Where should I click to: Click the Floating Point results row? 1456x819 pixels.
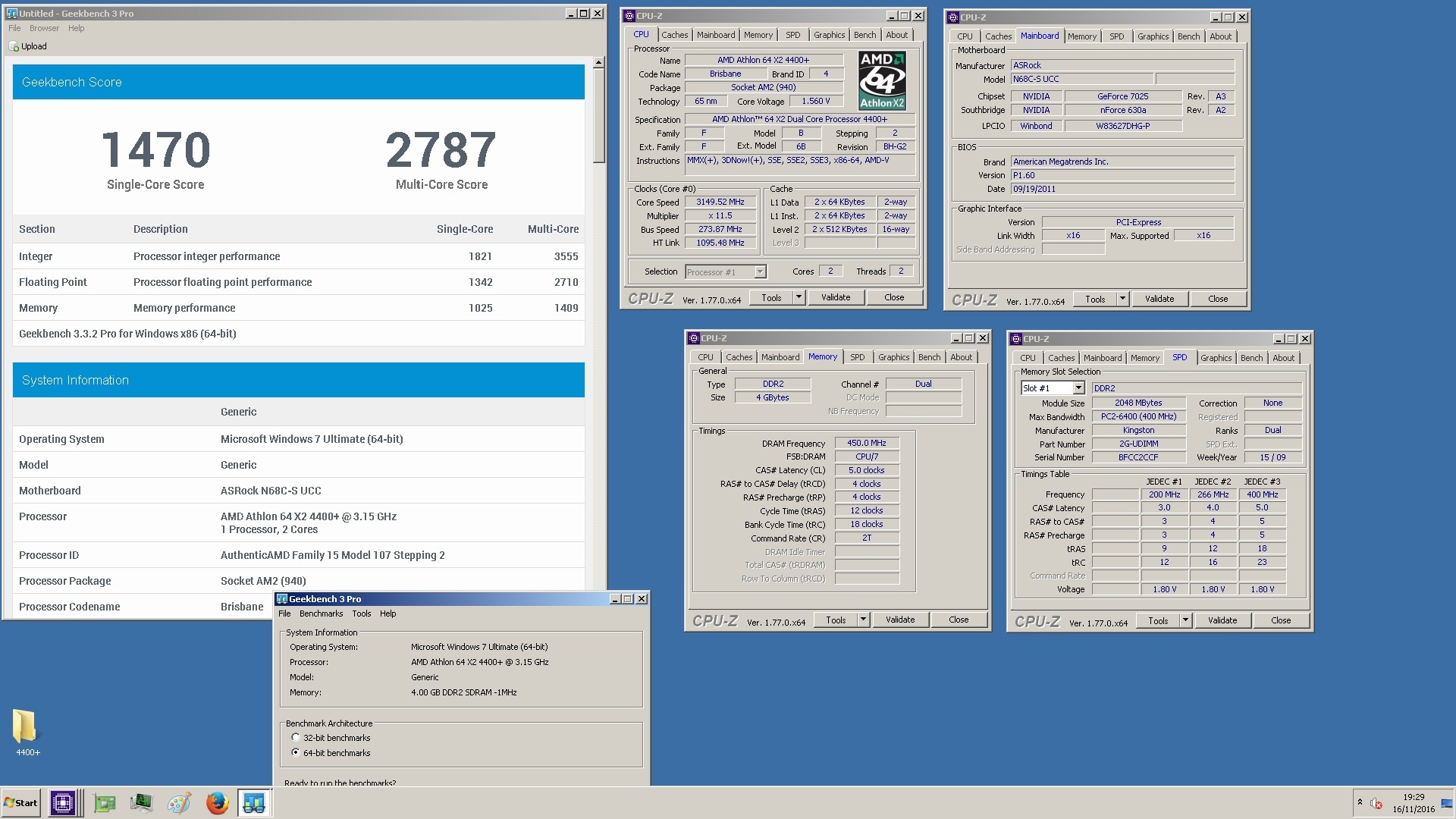[299, 282]
